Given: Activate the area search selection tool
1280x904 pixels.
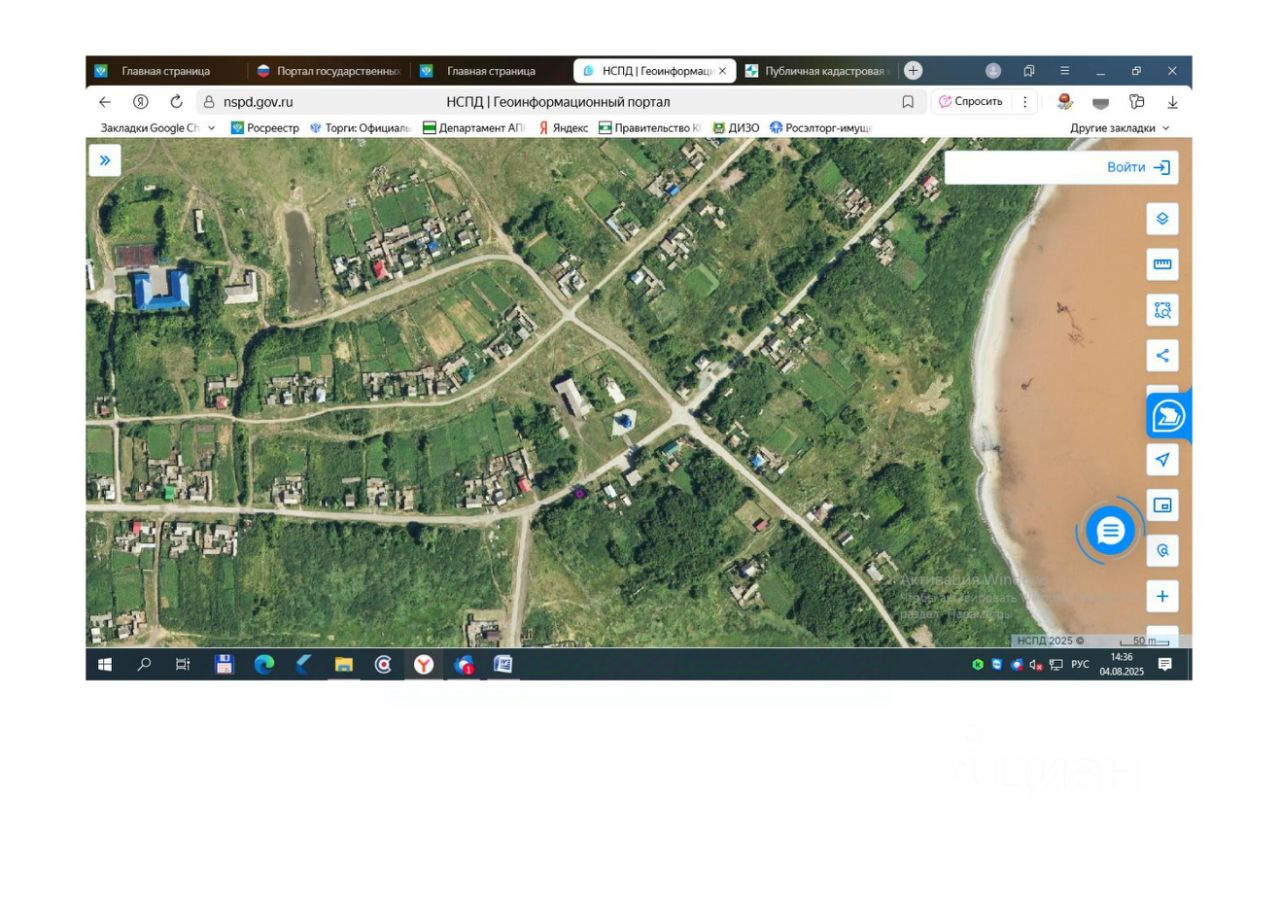Looking at the screenshot, I should pyautogui.click(x=1161, y=310).
